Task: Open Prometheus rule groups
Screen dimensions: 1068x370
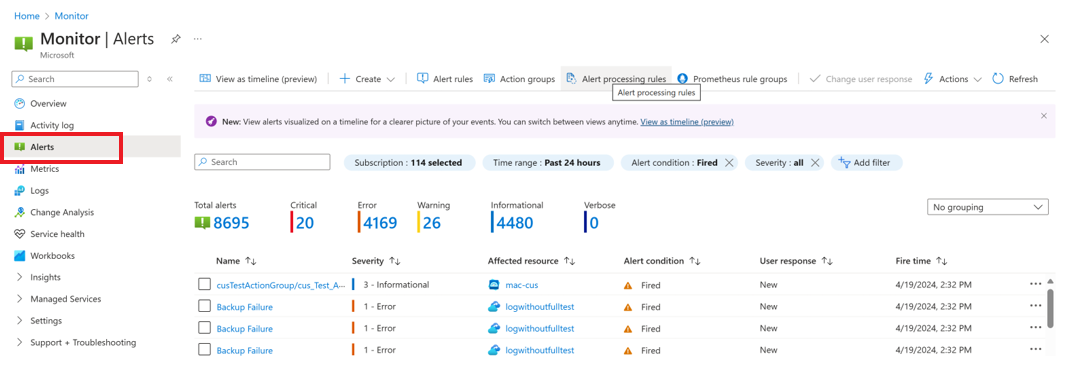Action: pyautogui.click(x=732, y=79)
